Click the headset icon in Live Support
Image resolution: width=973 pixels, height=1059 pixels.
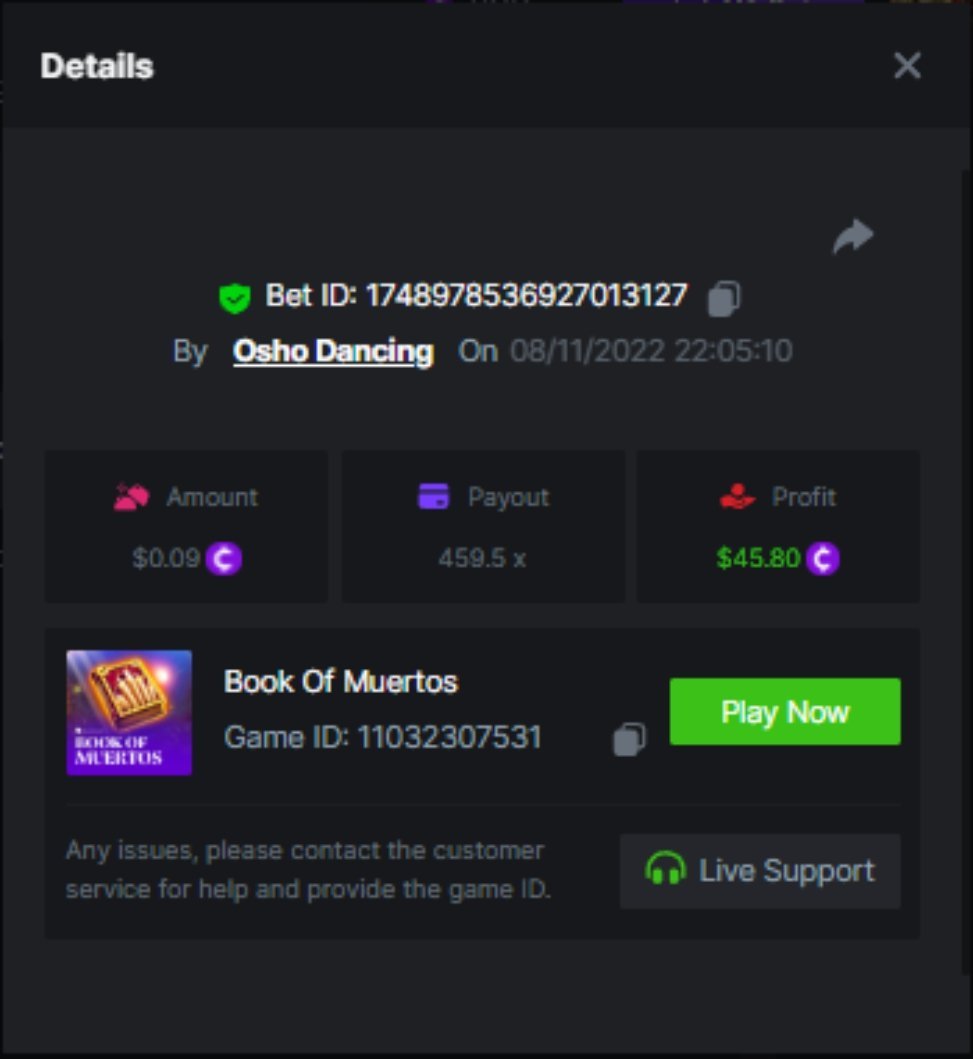coord(665,870)
